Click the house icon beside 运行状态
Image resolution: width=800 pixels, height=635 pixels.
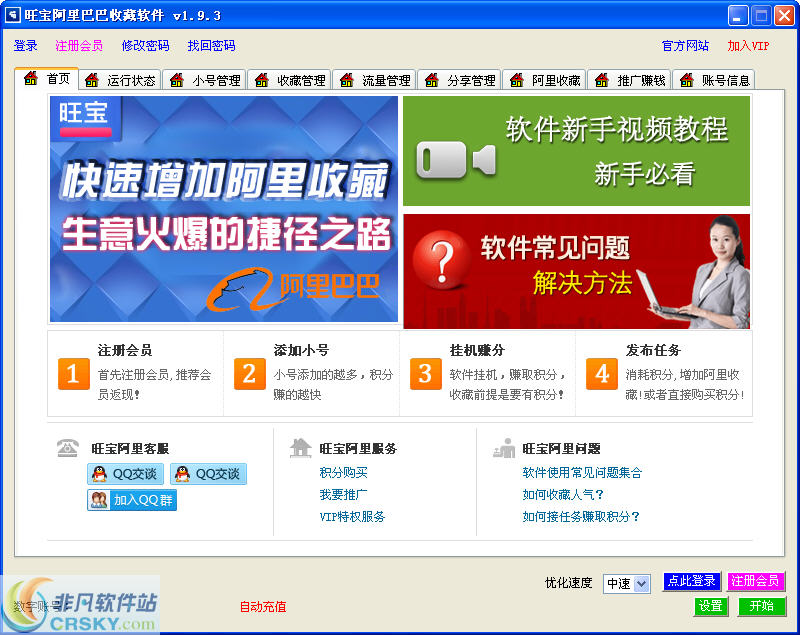point(92,80)
